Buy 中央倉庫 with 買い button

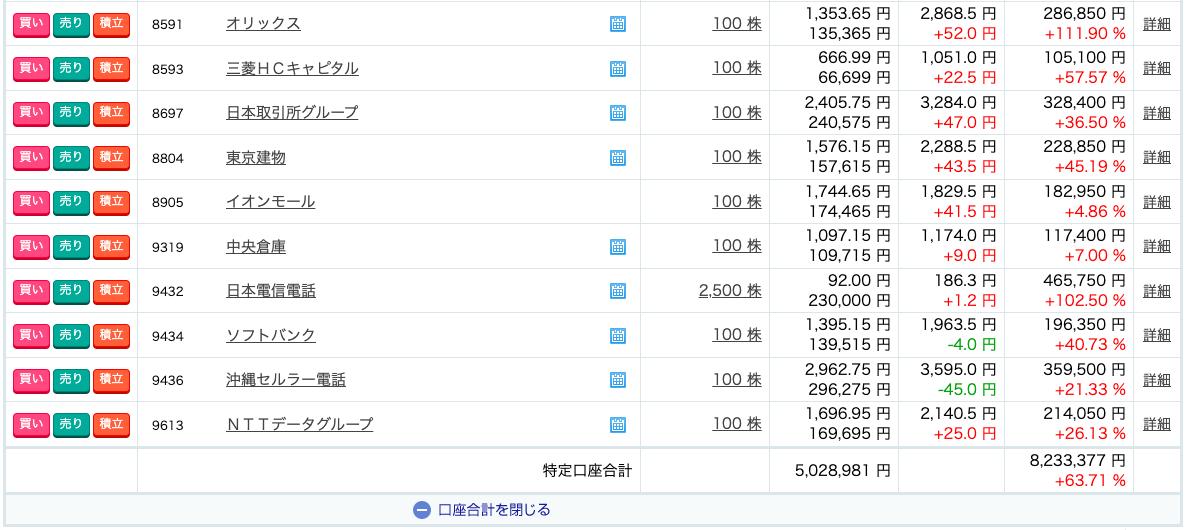(31, 246)
